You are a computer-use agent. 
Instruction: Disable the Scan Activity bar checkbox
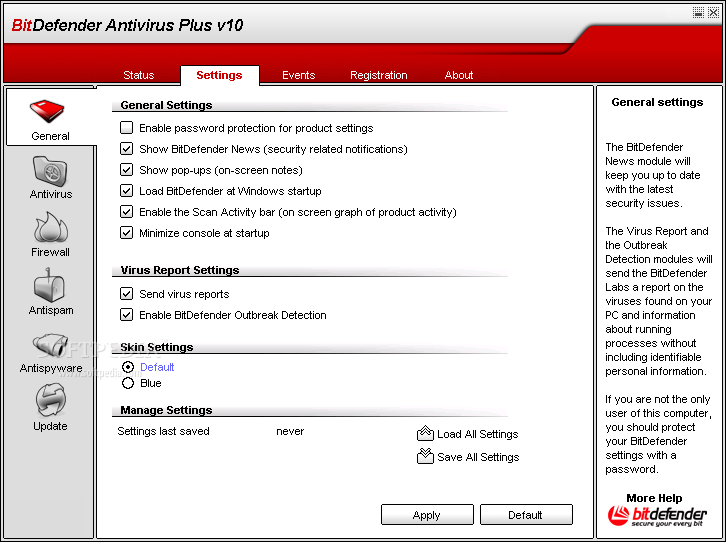coord(126,212)
